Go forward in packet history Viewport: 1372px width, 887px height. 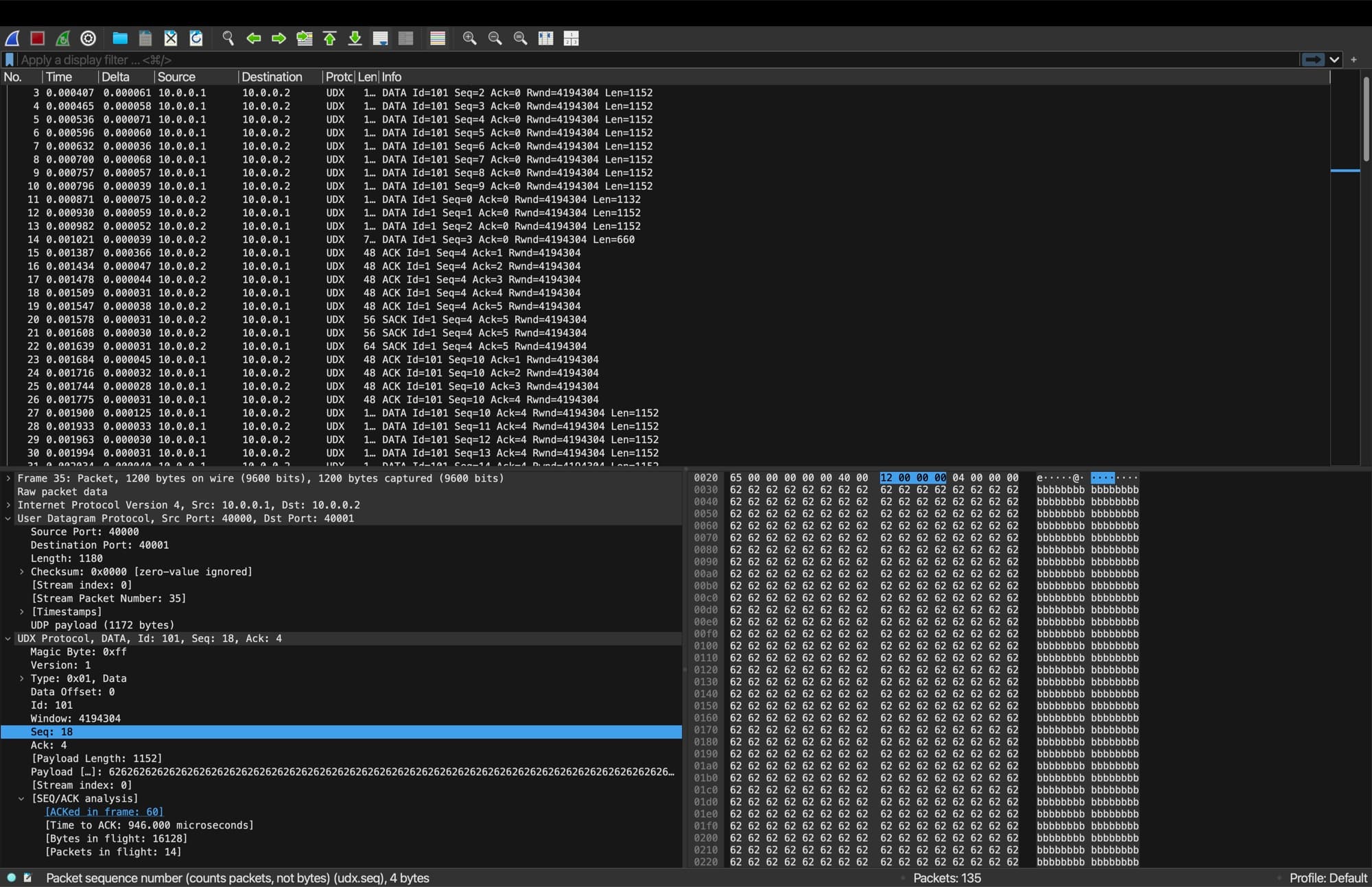click(279, 38)
